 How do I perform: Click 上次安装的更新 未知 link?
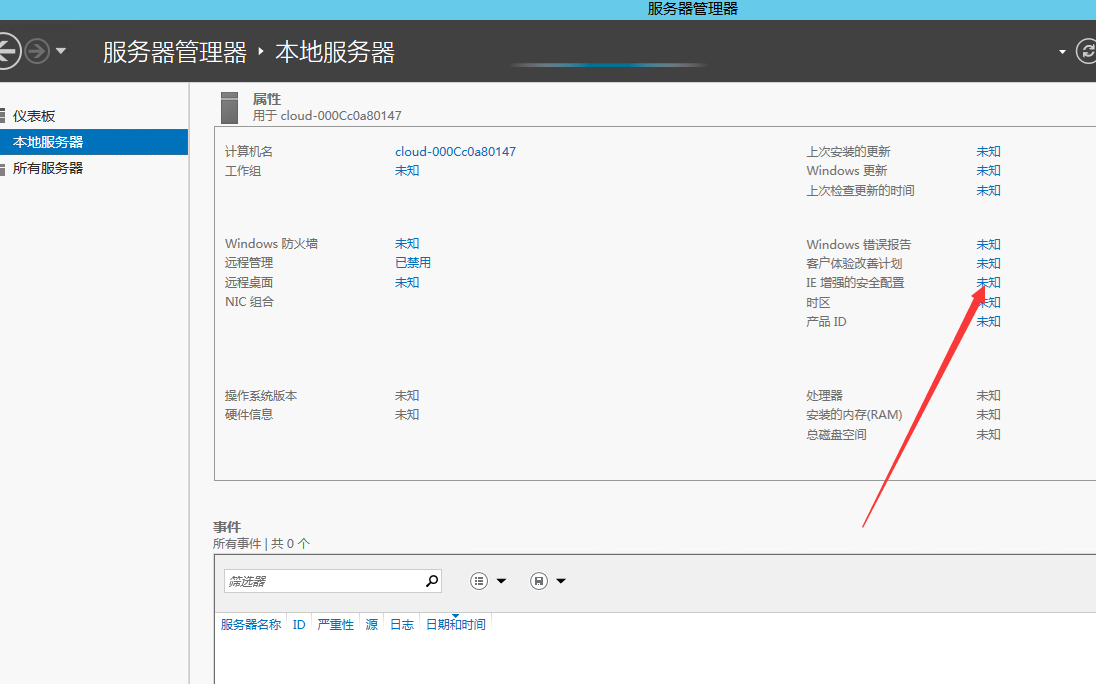pos(988,152)
